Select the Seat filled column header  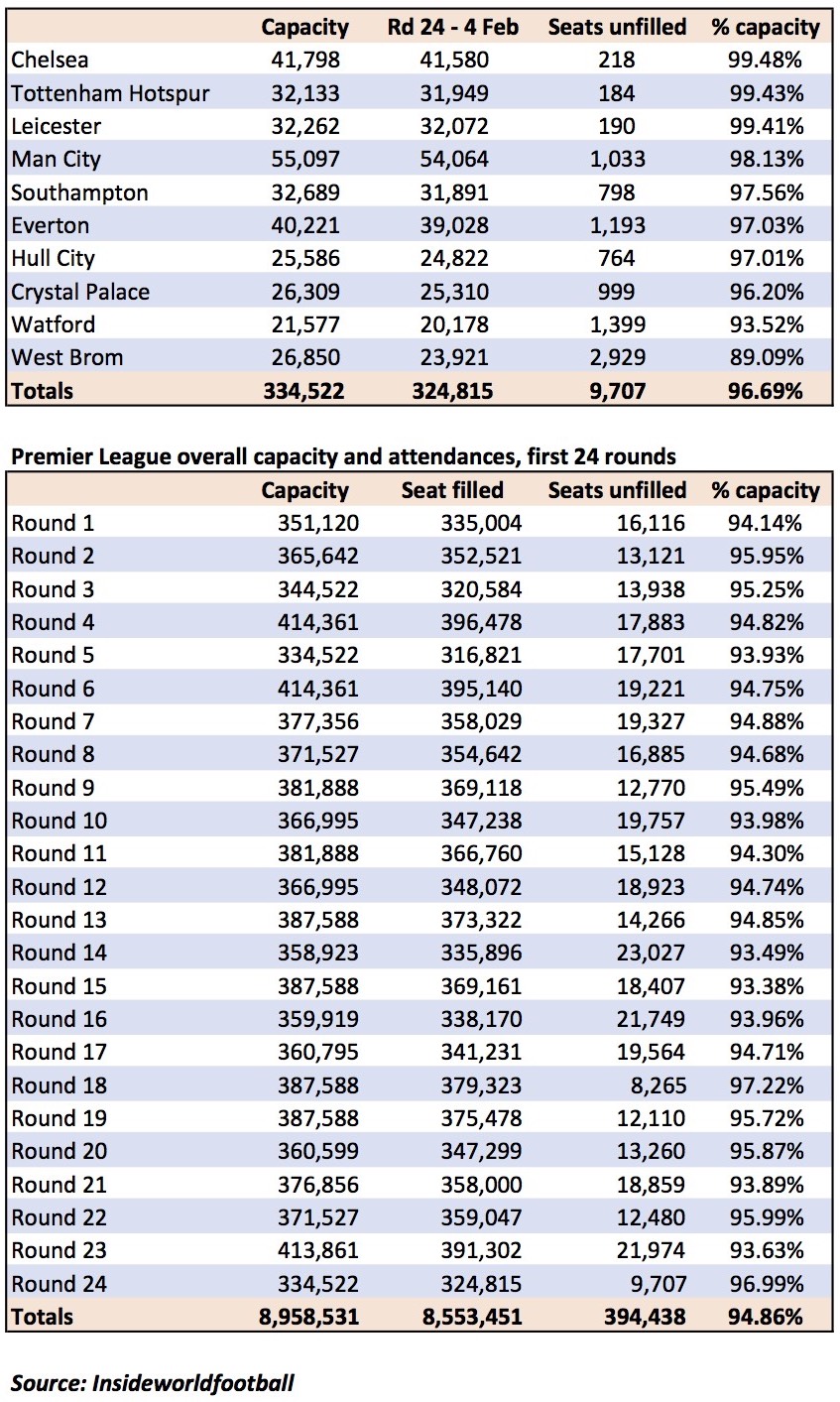click(452, 490)
